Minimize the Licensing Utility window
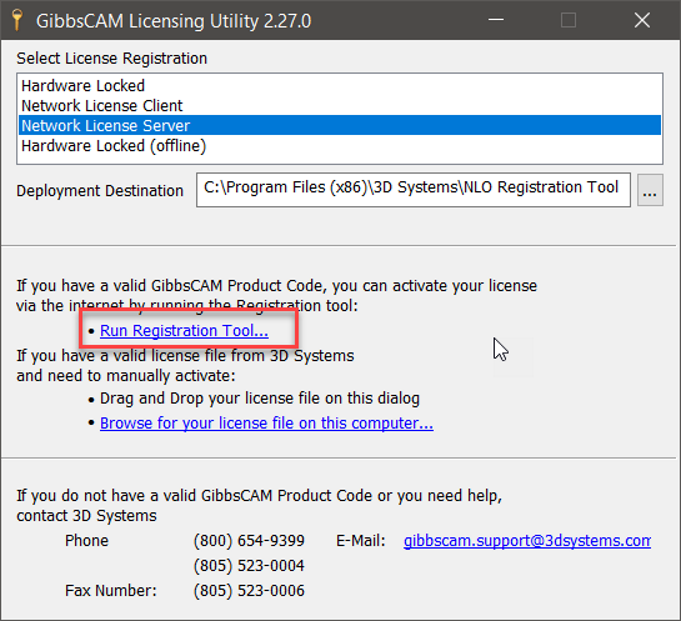 [496, 20]
